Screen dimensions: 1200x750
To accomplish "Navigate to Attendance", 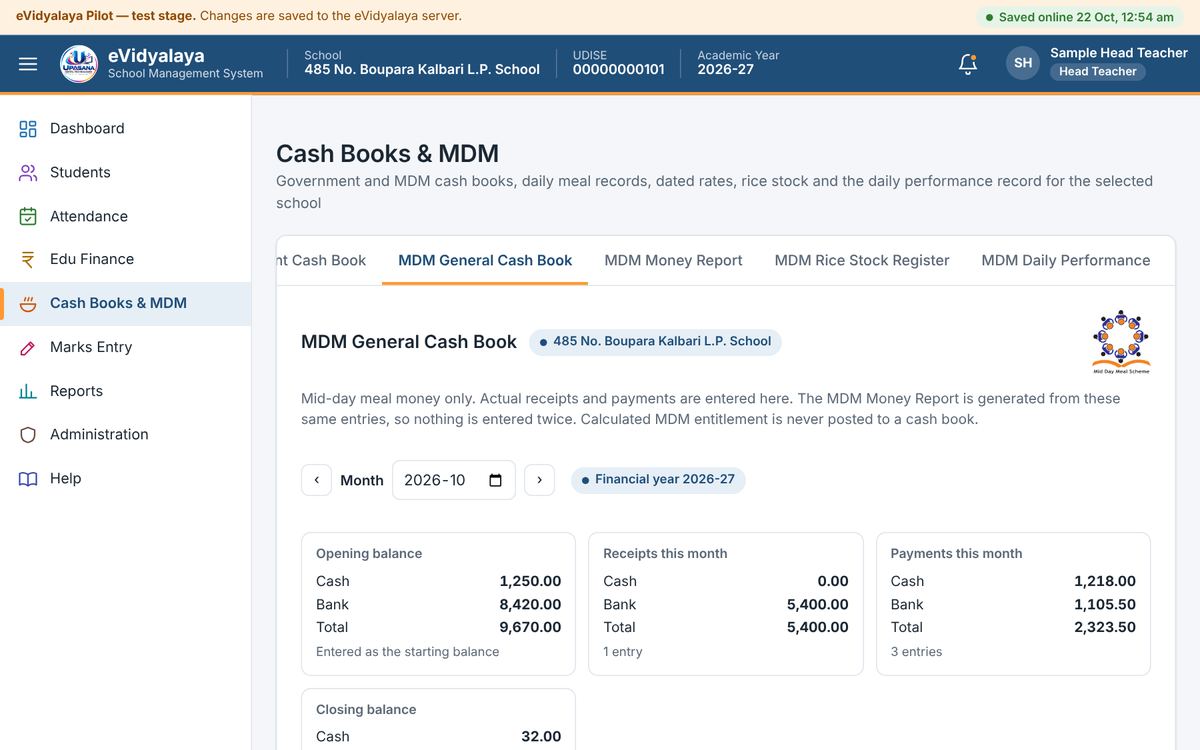I will click(x=125, y=216).
